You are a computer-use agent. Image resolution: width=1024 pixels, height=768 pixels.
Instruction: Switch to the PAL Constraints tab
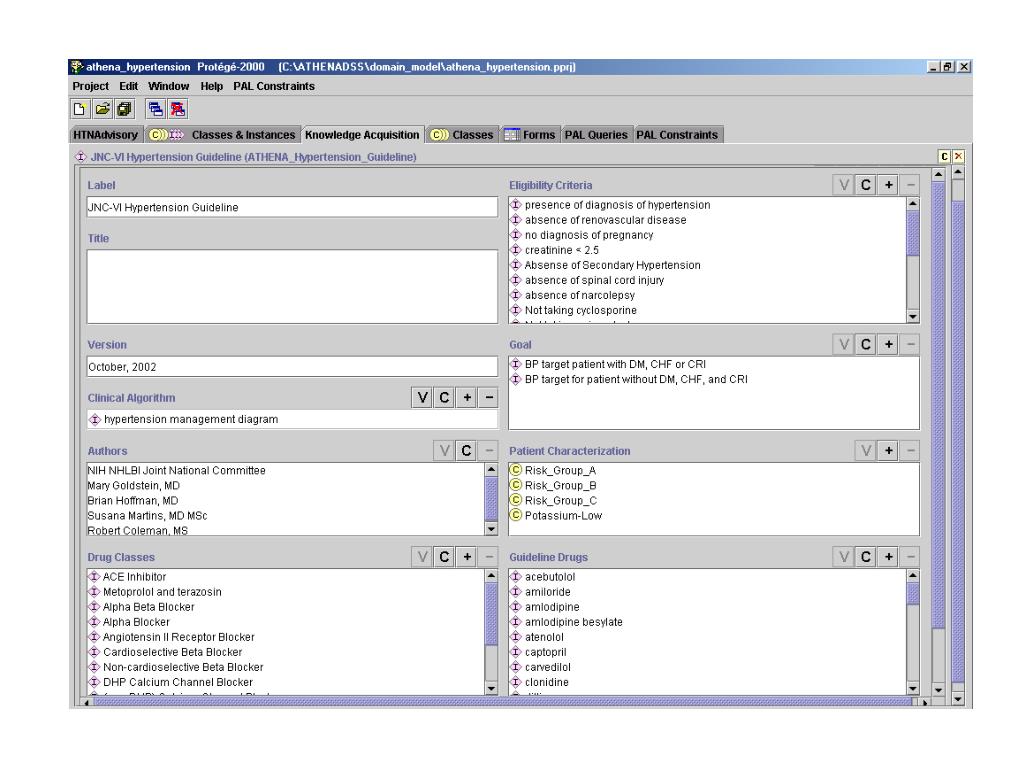[x=677, y=135]
